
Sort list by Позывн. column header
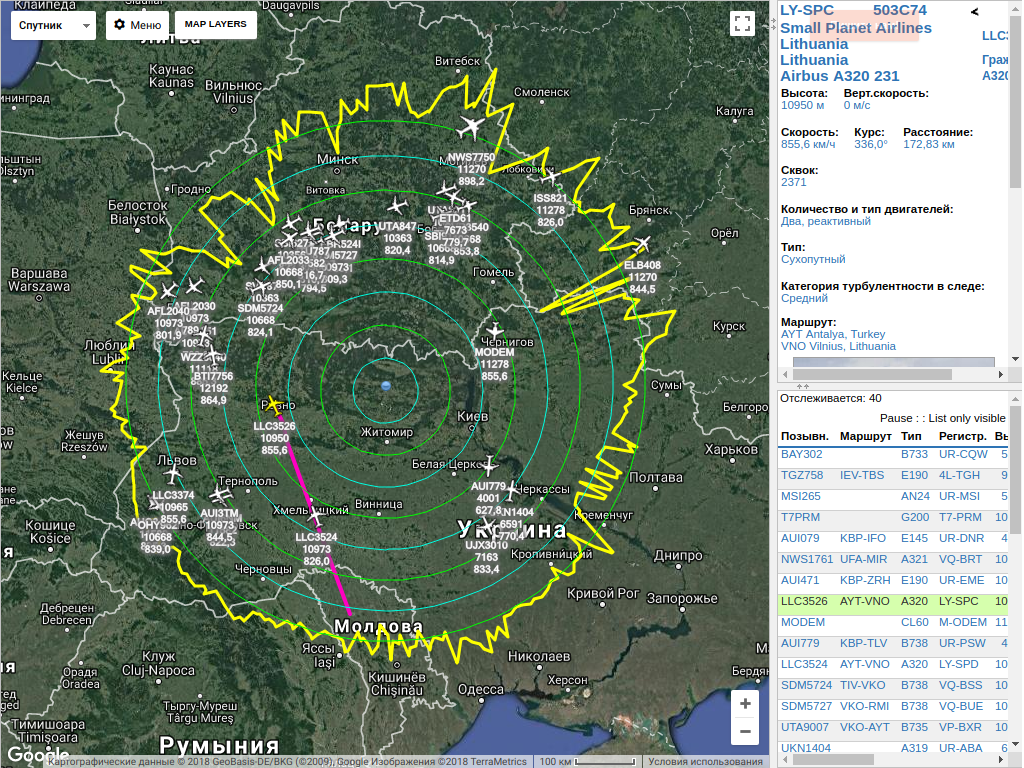tap(804, 437)
